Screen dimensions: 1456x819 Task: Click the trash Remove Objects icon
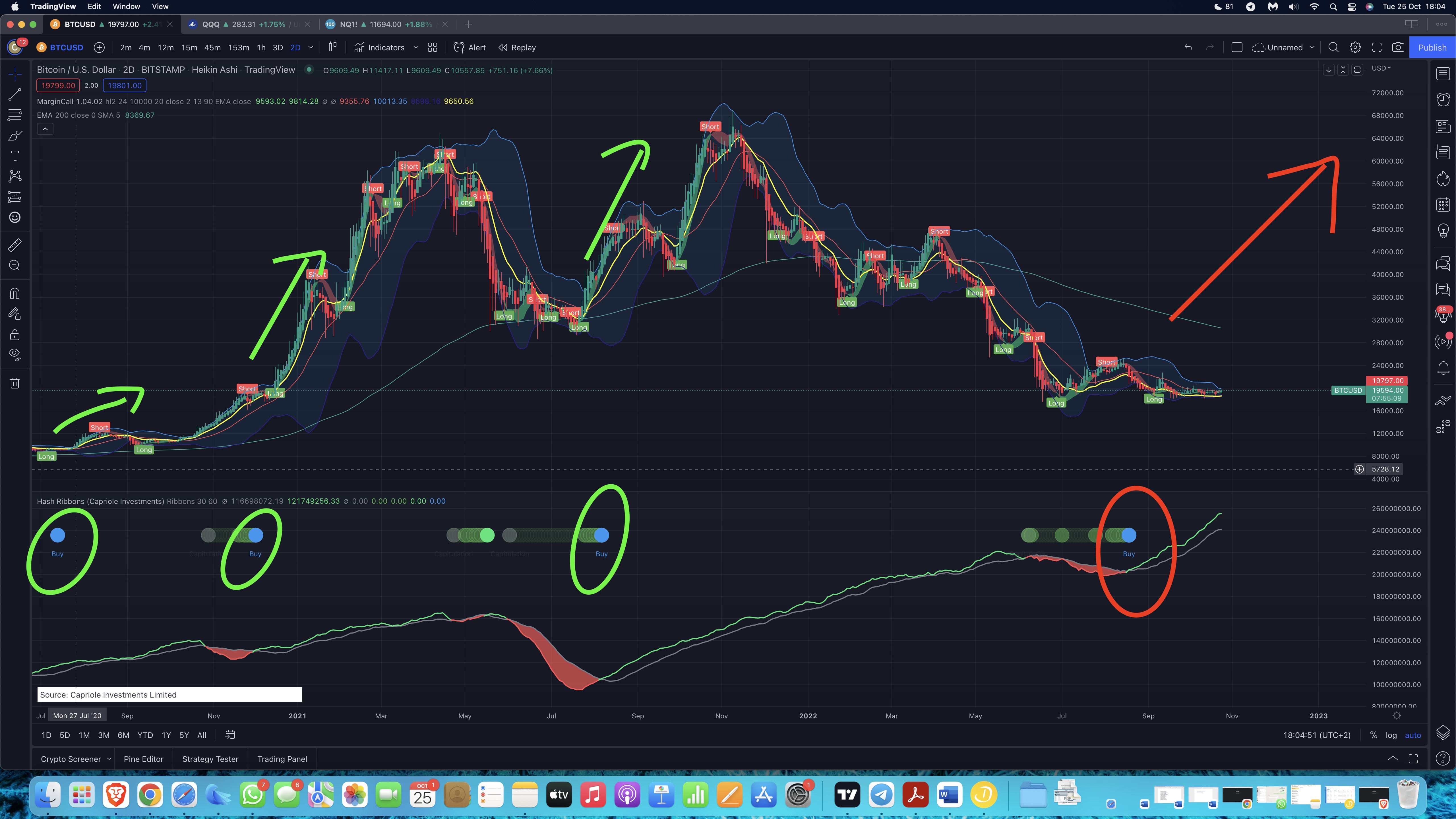click(15, 383)
